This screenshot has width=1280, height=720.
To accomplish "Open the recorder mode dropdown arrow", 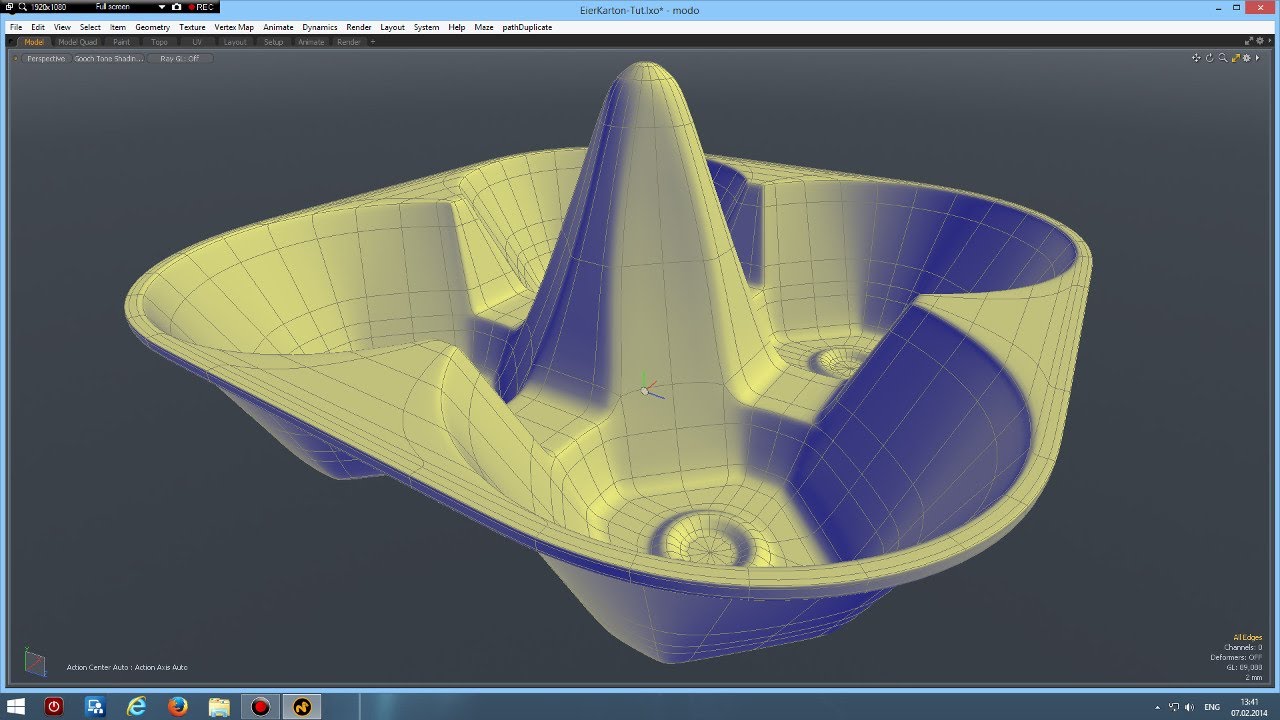I will click(162, 7).
